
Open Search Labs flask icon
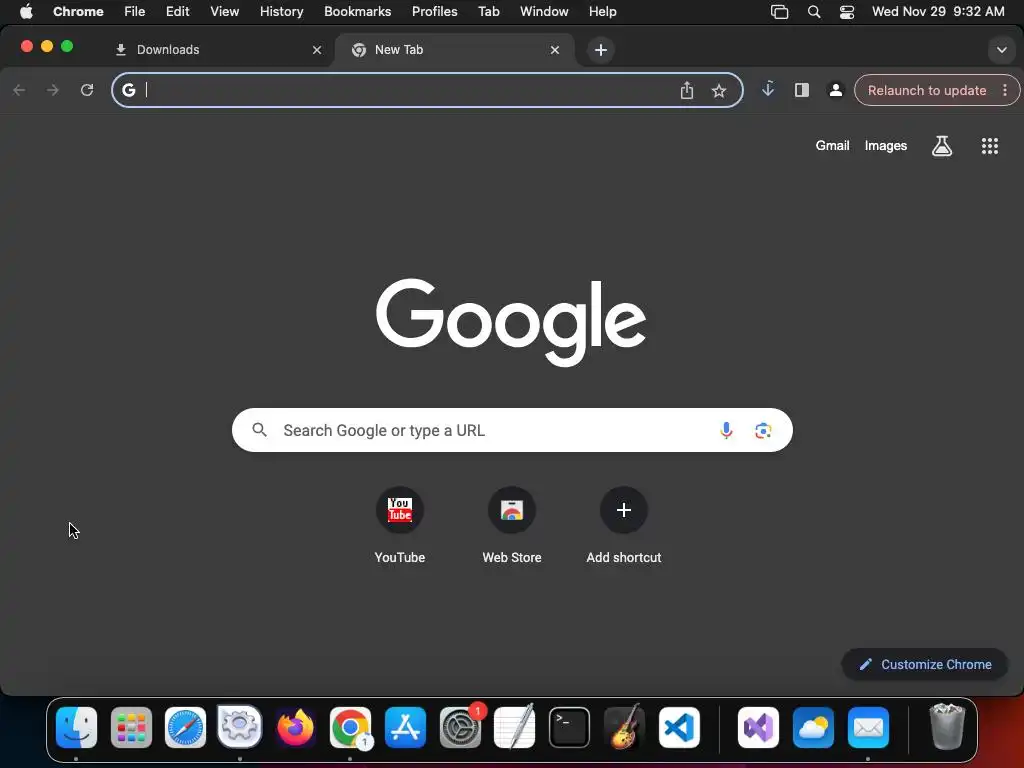tap(942, 146)
